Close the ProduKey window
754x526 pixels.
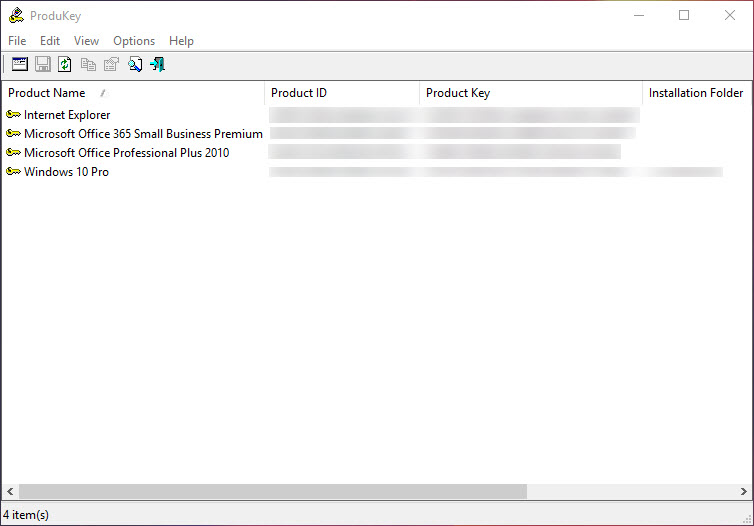coord(729,15)
